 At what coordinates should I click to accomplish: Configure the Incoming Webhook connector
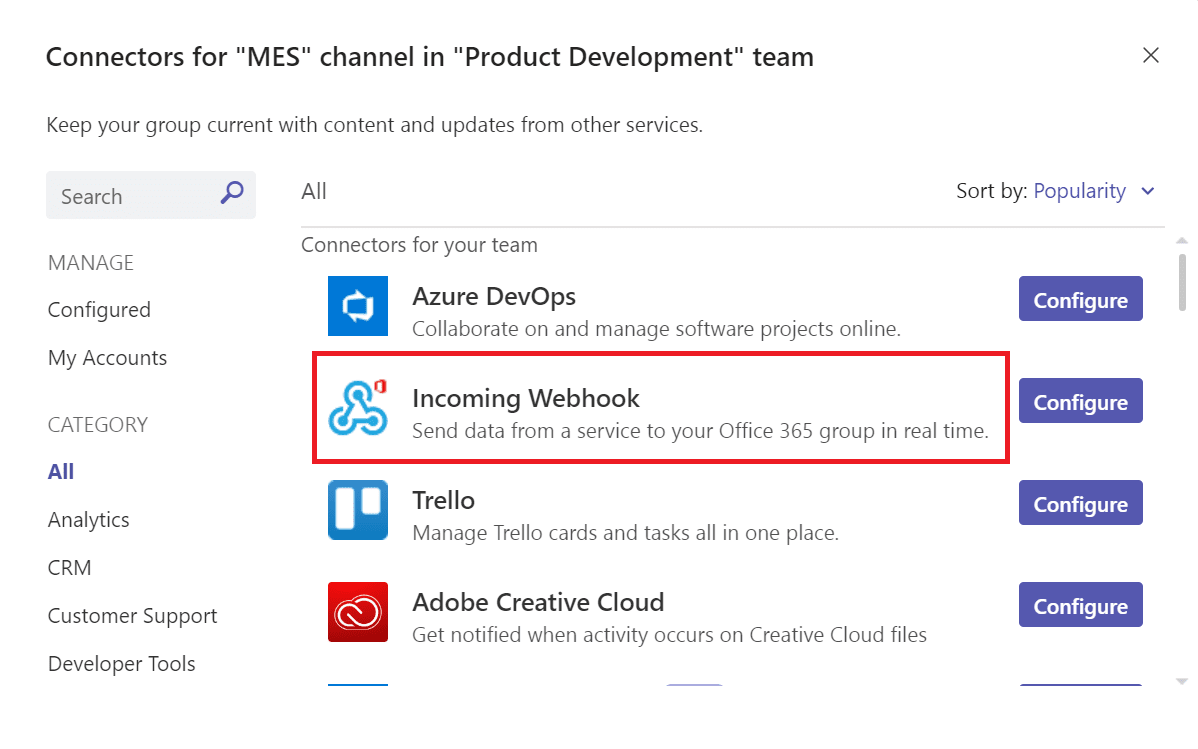click(x=1080, y=402)
